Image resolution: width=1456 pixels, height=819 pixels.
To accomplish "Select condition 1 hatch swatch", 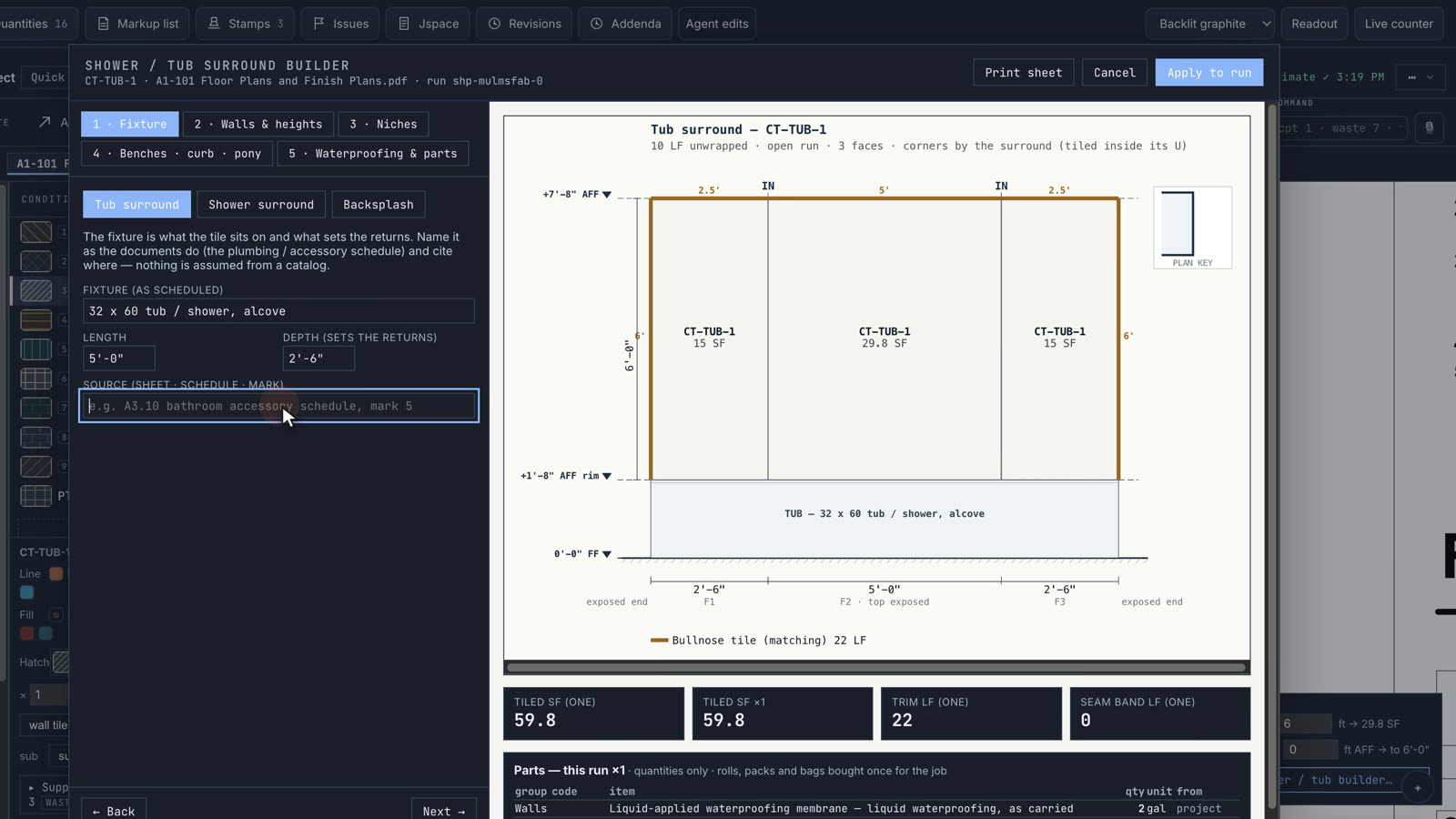I will click(x=35, y=232).
